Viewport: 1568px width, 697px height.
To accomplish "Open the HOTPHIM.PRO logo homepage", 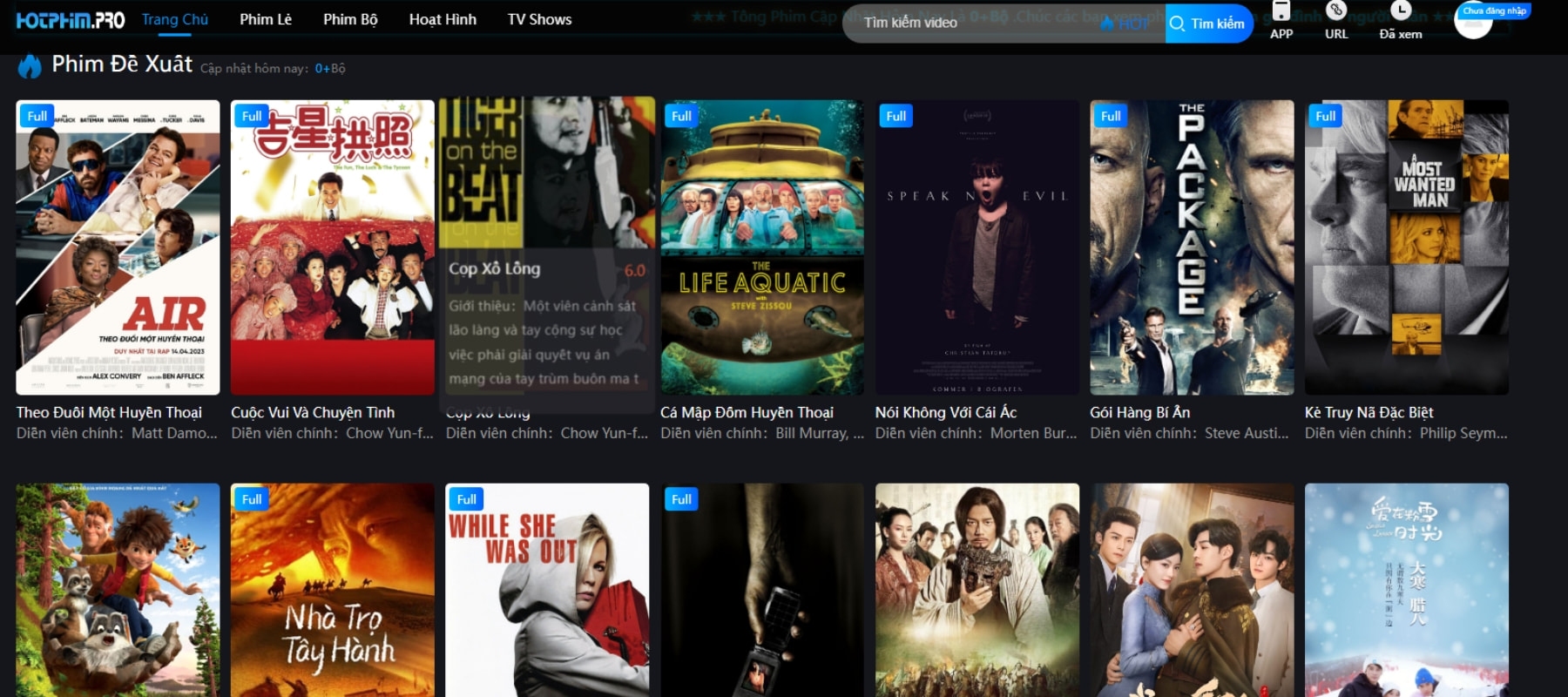I will pos(71,20).
